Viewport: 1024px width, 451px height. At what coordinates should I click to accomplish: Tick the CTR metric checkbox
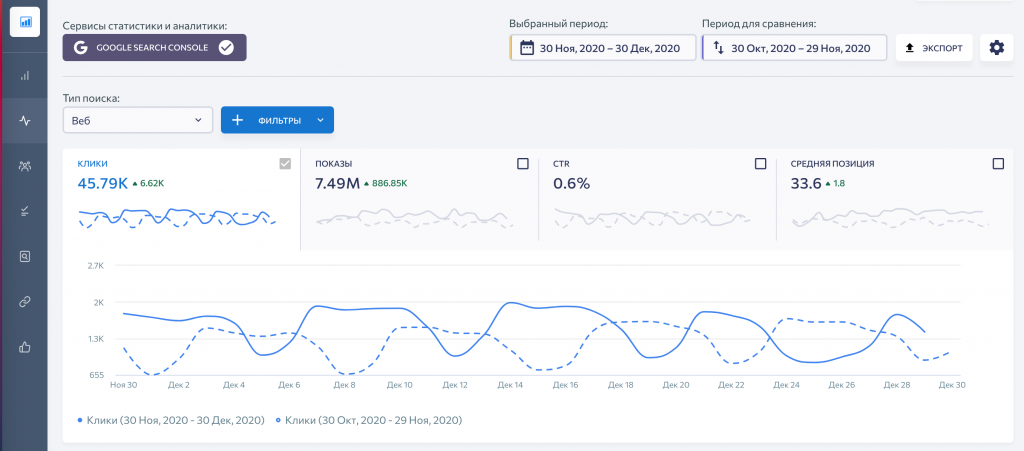tap(760, 164)
